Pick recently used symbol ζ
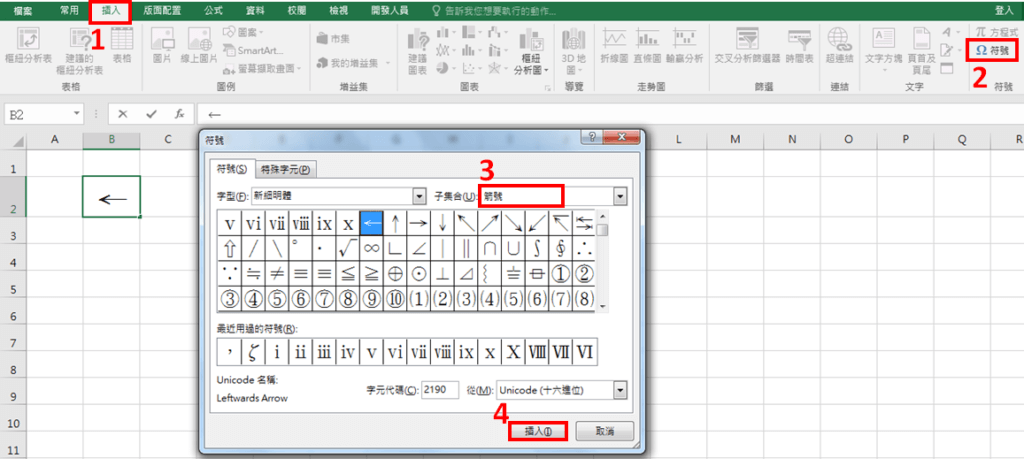This screenshot has height=459, width=1024. [253, 352]
